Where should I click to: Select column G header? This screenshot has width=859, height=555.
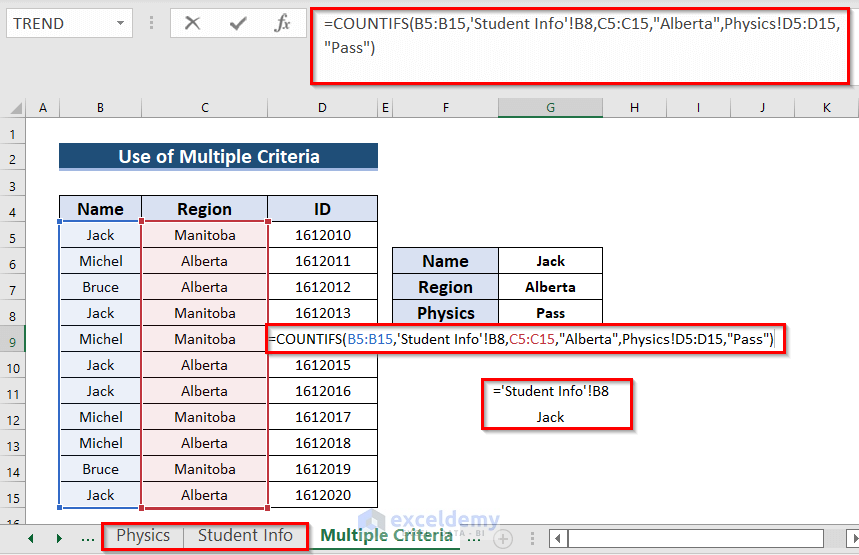tap(551, 108)
